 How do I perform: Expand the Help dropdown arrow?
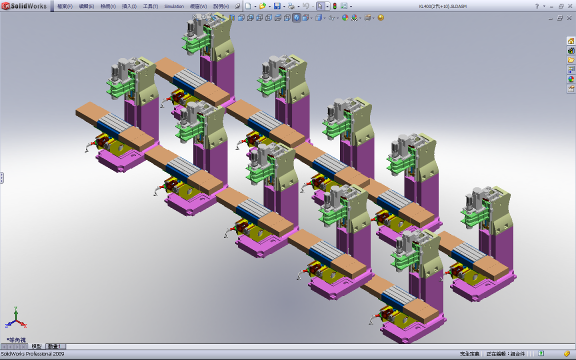pos(544,6)
